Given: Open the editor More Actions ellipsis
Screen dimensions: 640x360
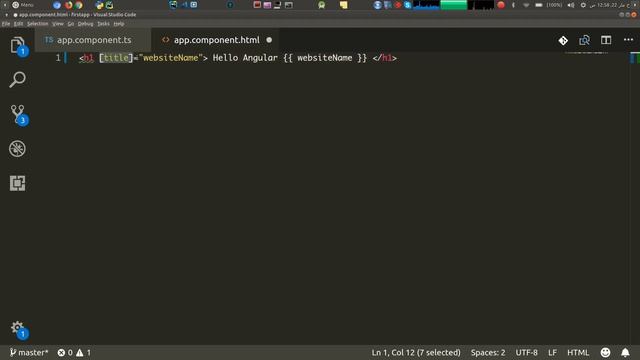Looking at the screenshot, I should 628,40.
